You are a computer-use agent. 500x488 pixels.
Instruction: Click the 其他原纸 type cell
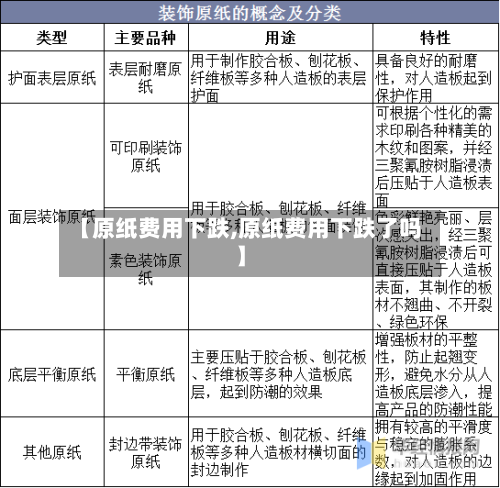(x=52, y=452)
